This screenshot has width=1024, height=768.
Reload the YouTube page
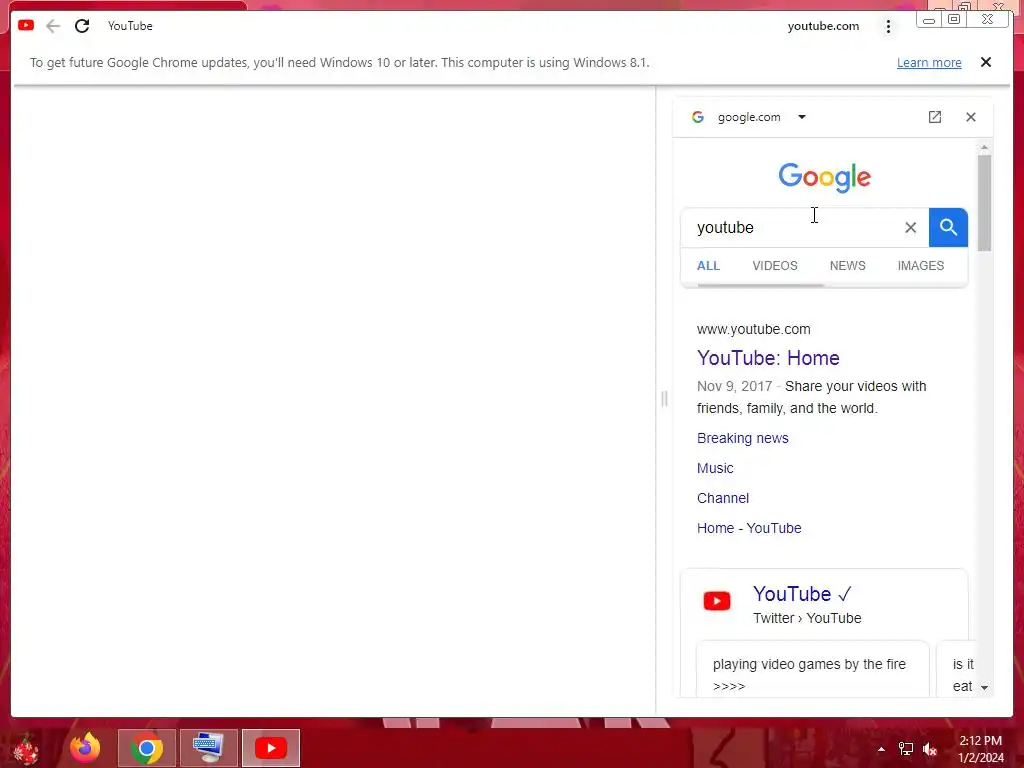pyautogui.click(x=82, y=26)
